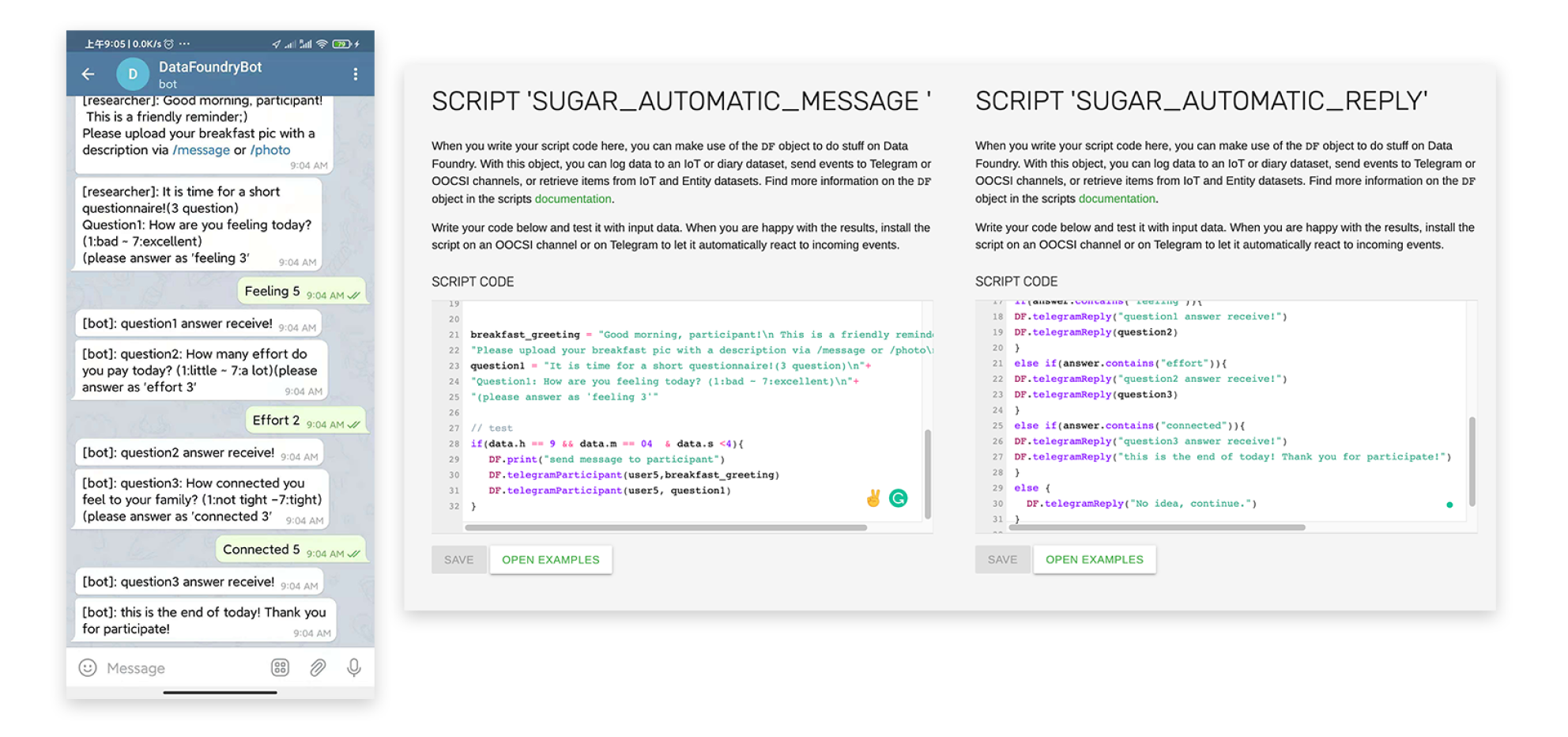
Task: Open the emoji picker in message bar
Action: [x=88, y=668]
